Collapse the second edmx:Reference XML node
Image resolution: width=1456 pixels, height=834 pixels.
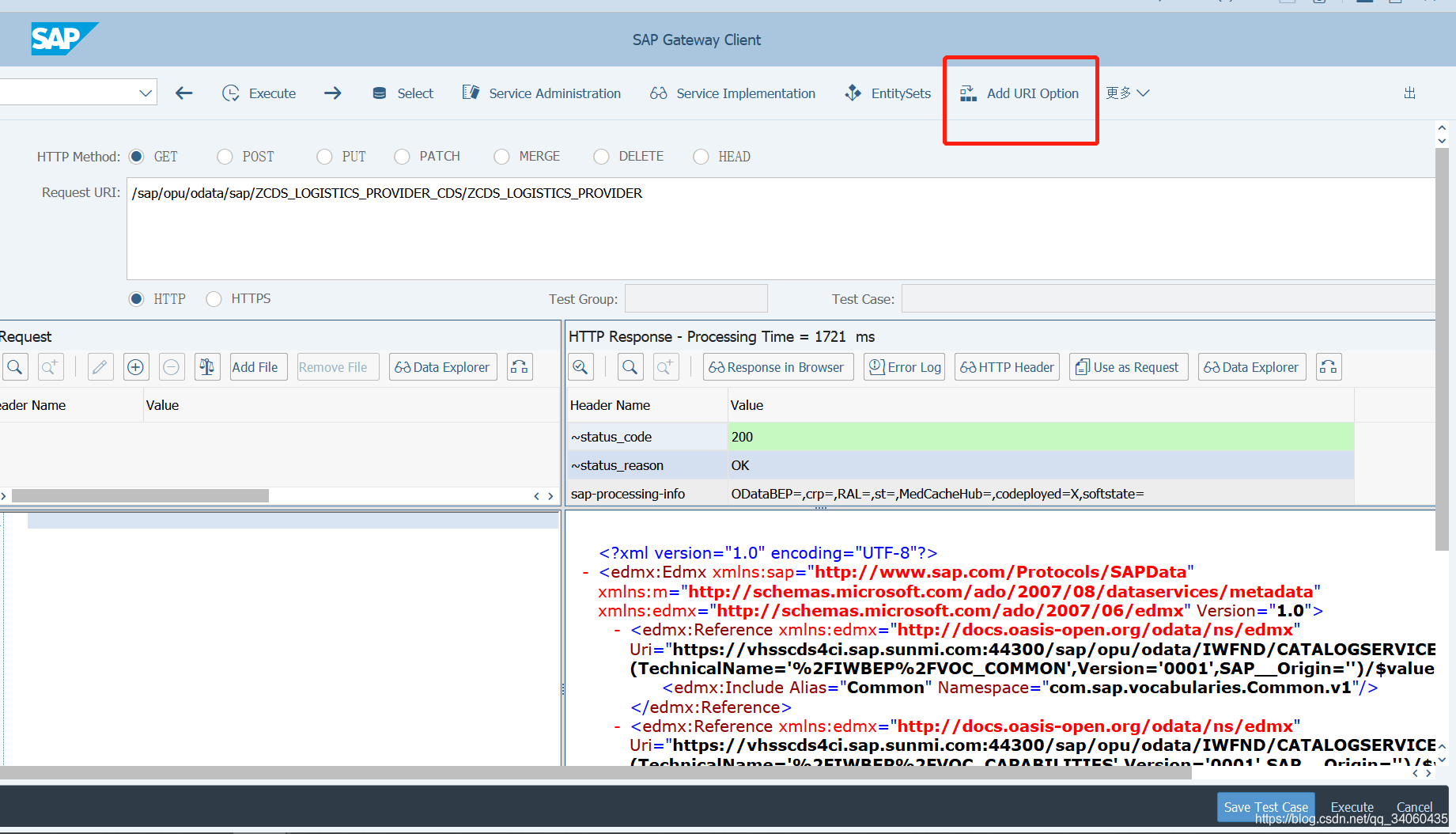click(617, 726)
